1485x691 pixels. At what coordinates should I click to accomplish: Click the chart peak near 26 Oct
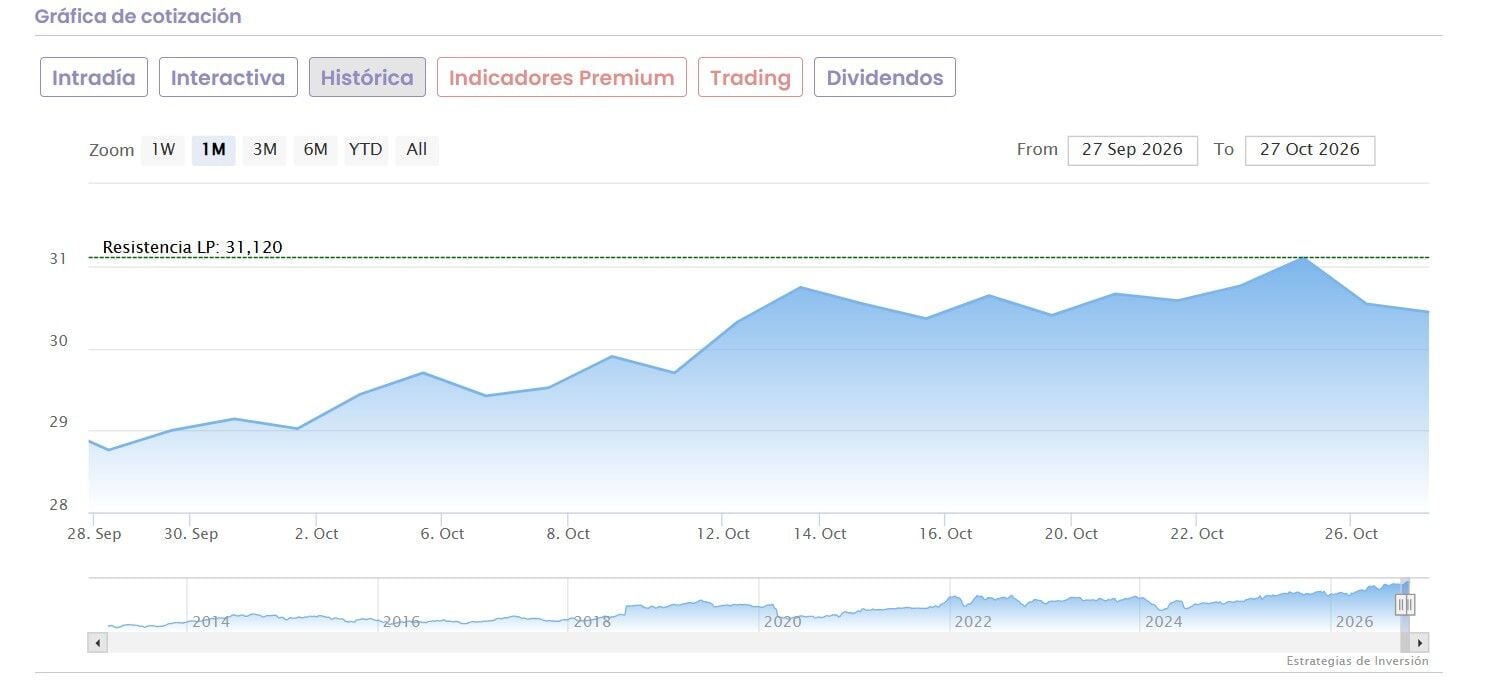coord(1302,258)
